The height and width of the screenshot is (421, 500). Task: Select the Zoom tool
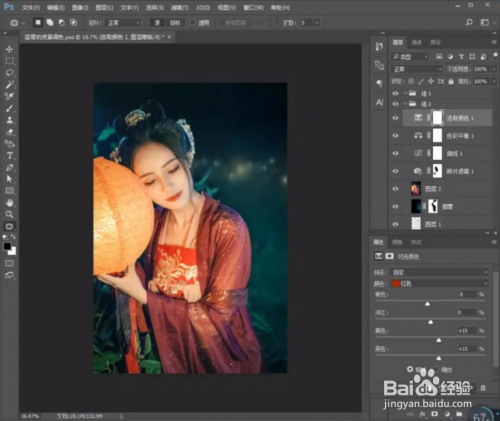coord(9,214)
